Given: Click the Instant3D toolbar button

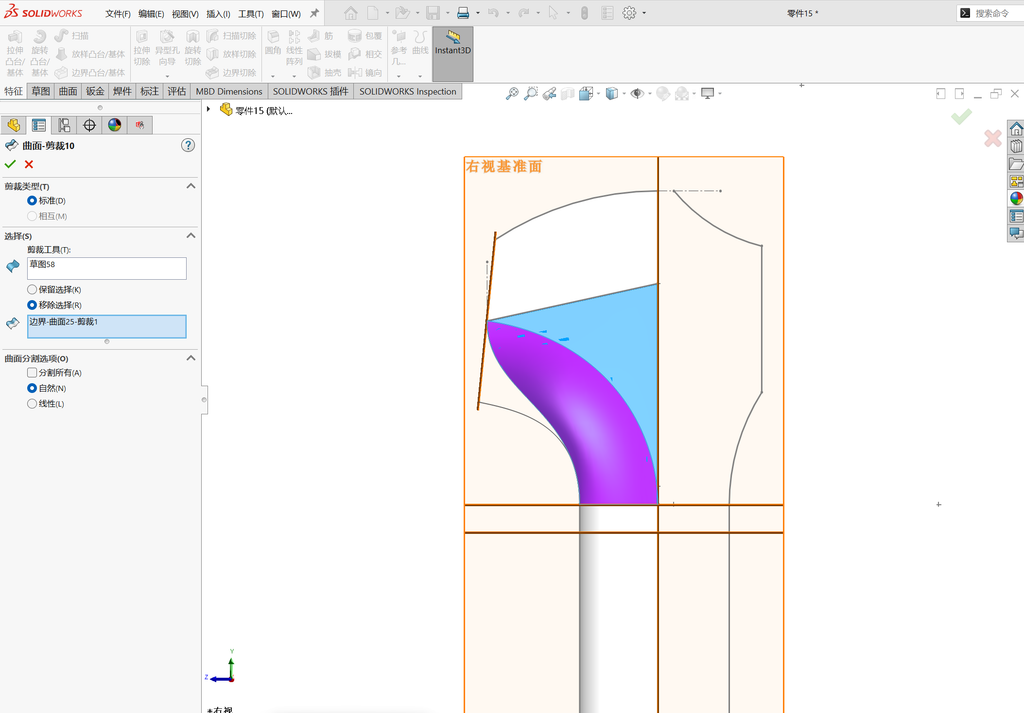Looking at the screenshot, I should click(x=453, y=54).
